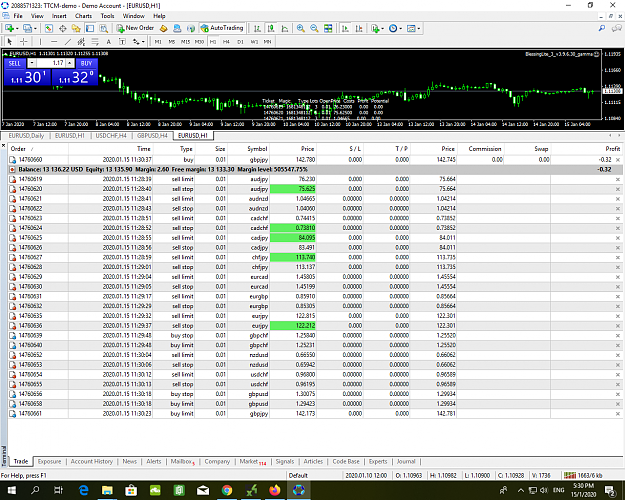Expand the profiles dropdown arrow
The width and height of the screenshot is (625, 500).
click(x=35, y=29)
